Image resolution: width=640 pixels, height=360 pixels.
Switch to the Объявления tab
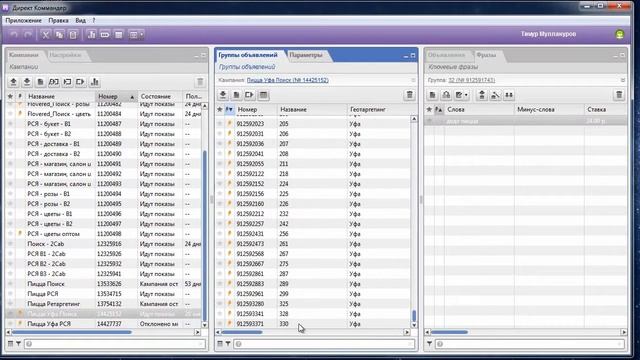coord(446,55)
